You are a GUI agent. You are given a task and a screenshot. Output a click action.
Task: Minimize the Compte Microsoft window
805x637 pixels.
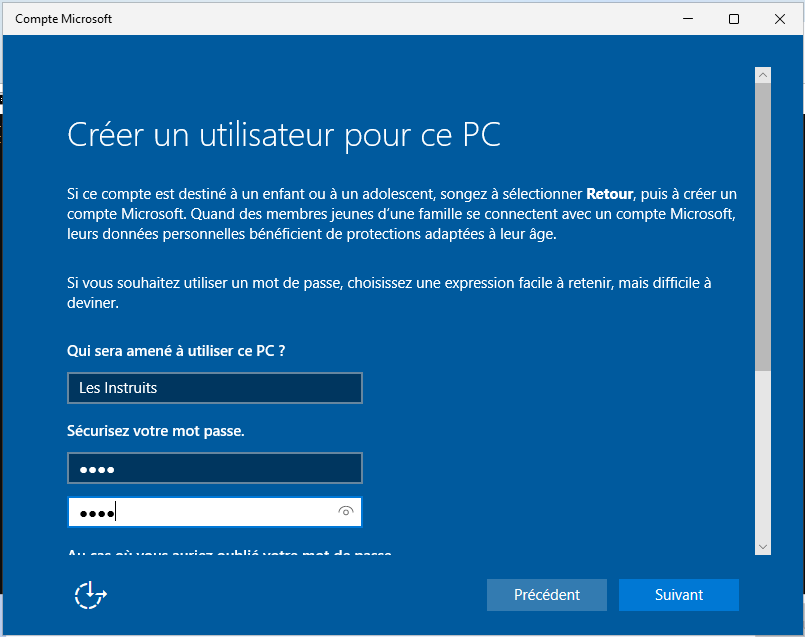point(688,18)
